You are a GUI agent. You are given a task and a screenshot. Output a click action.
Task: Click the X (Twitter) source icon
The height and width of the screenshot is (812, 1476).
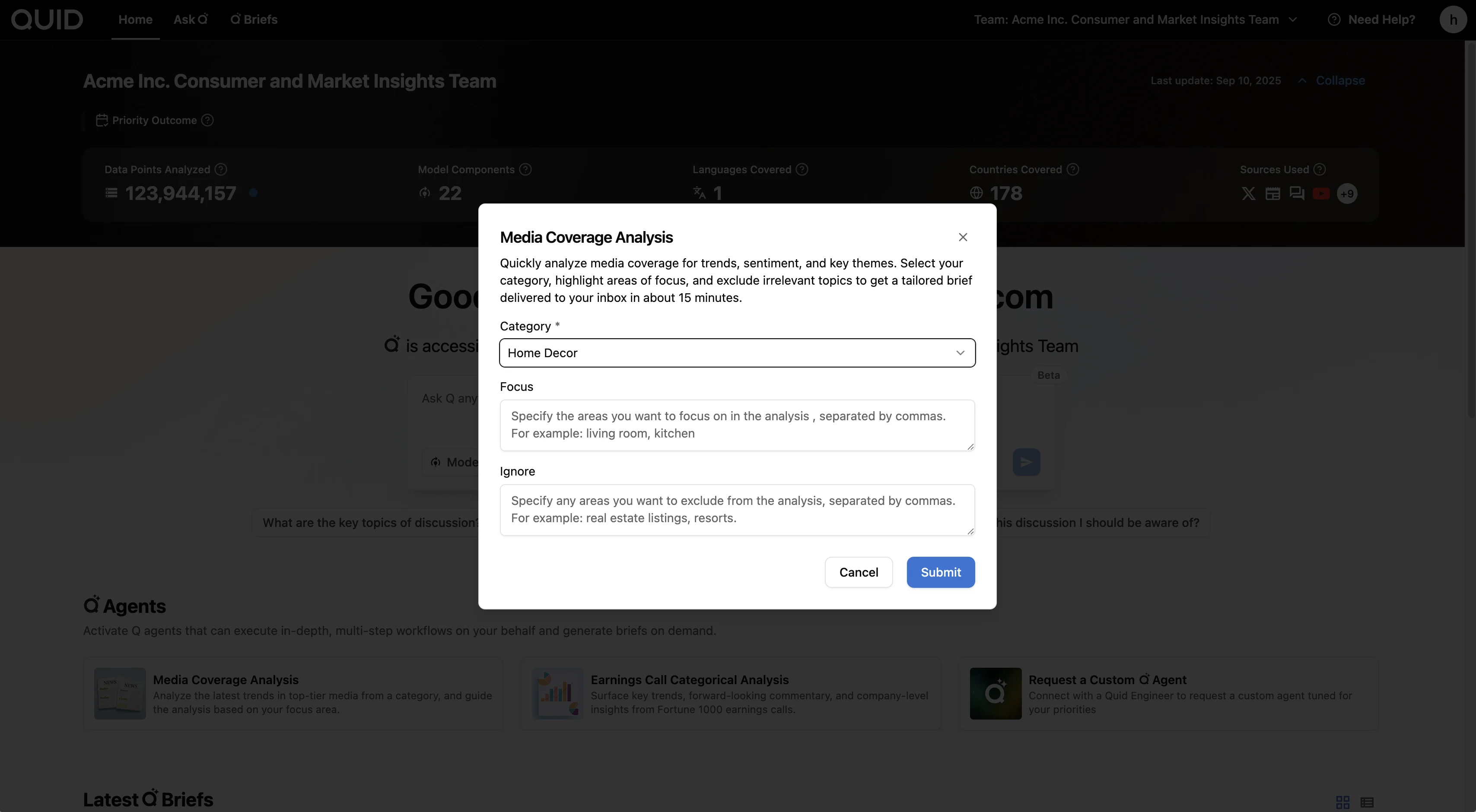coord(1248,193)
